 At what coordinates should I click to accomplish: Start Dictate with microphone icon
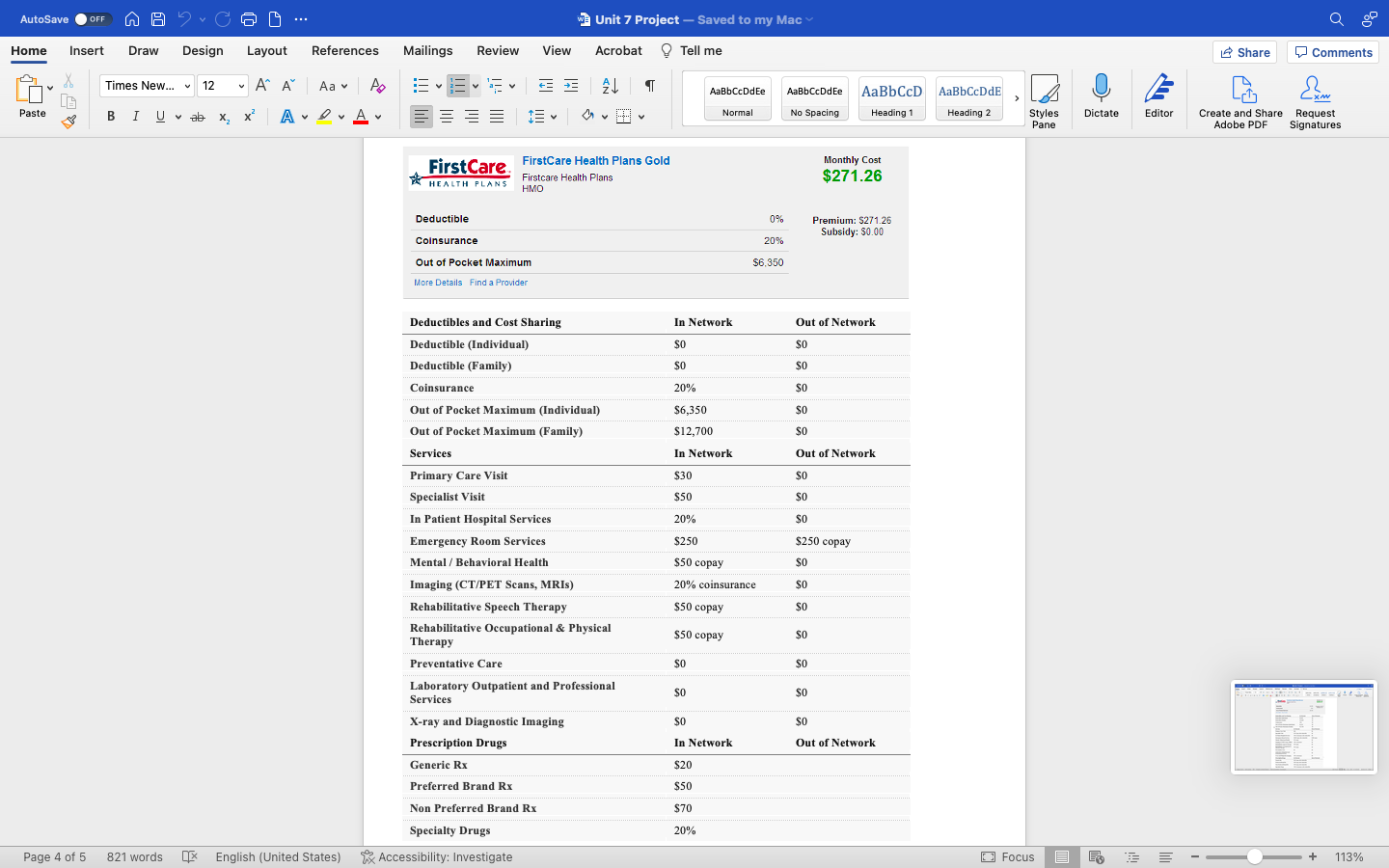[x=1101, y=96]
